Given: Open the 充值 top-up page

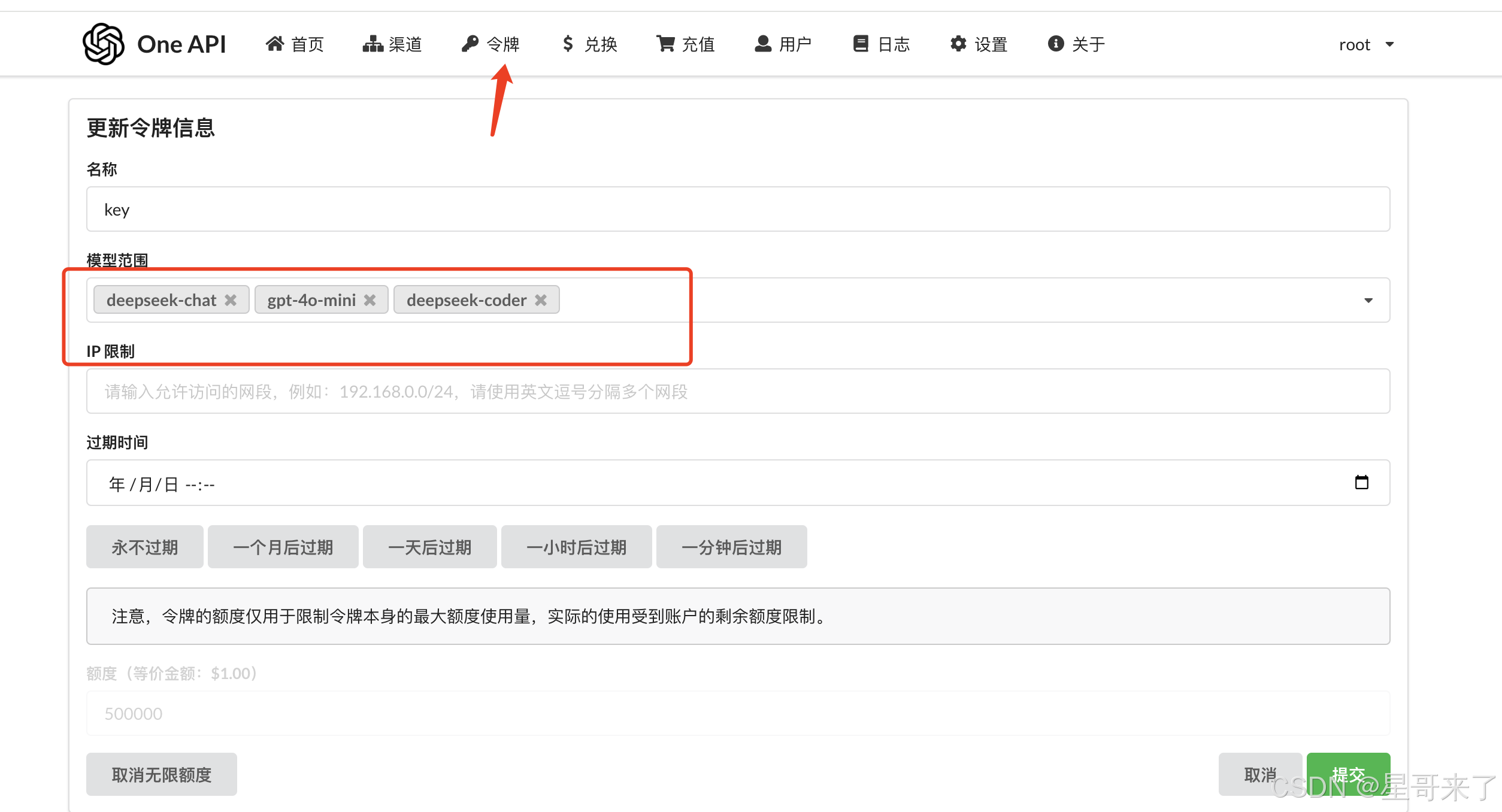Looking at the screenshot, I should click(686, 44).
